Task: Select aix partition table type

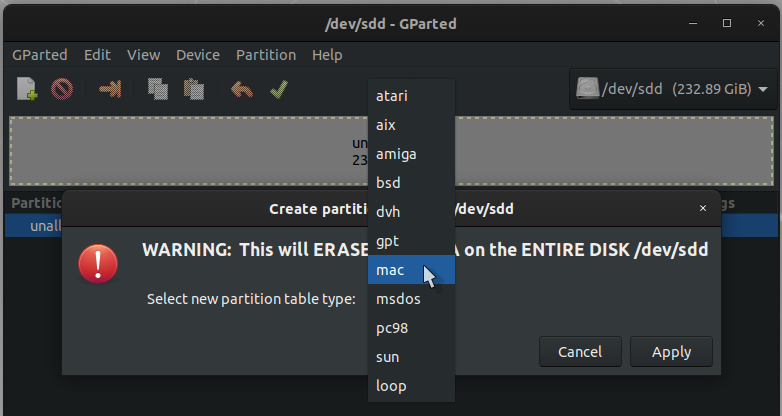Action: click(x=411, y=125)
